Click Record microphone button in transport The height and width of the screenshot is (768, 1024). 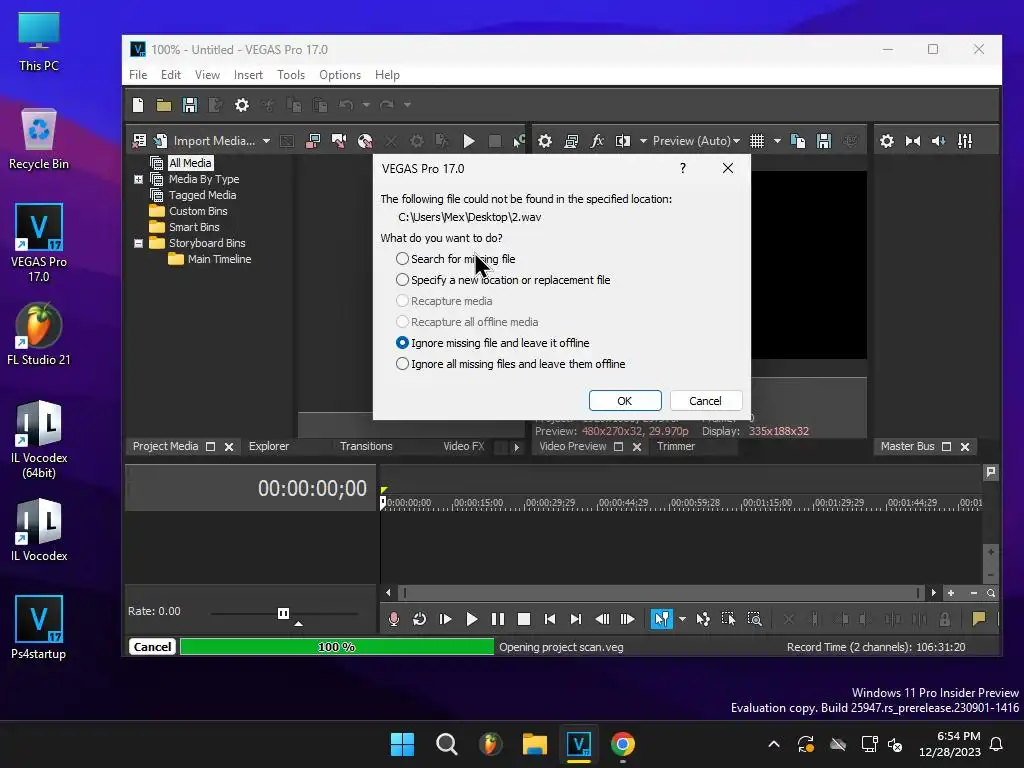[x=393, y=619]
